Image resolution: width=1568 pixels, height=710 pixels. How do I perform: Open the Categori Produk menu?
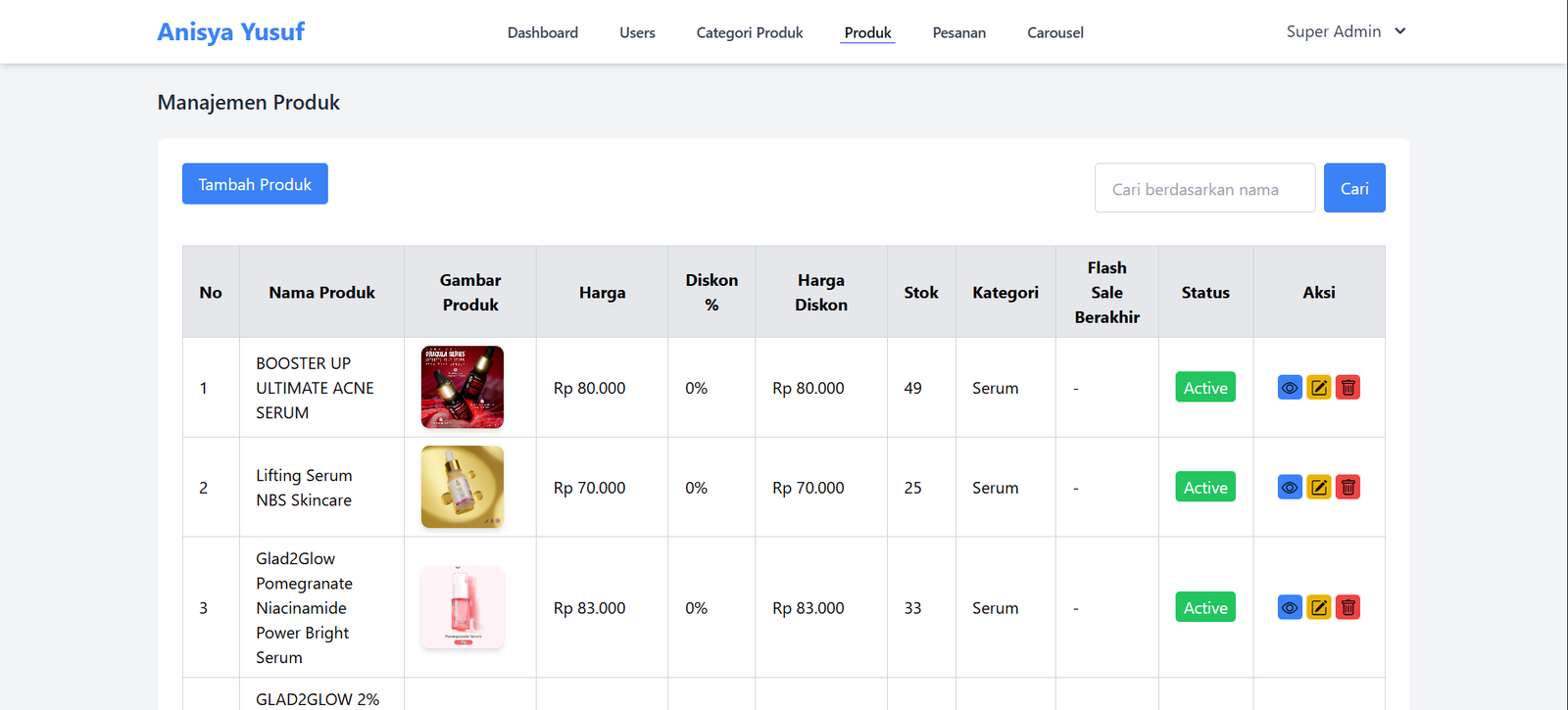(749, 32)
